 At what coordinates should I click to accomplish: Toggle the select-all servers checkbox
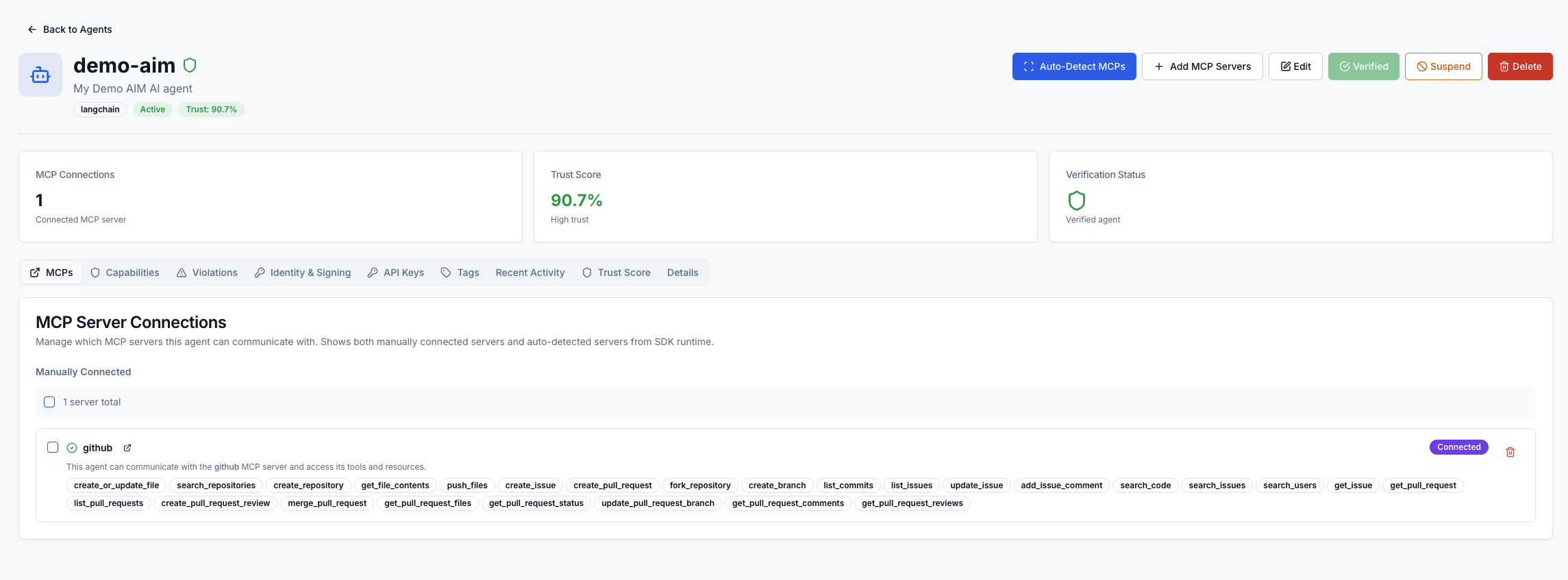pyautogui.click(x=49, y=402)
